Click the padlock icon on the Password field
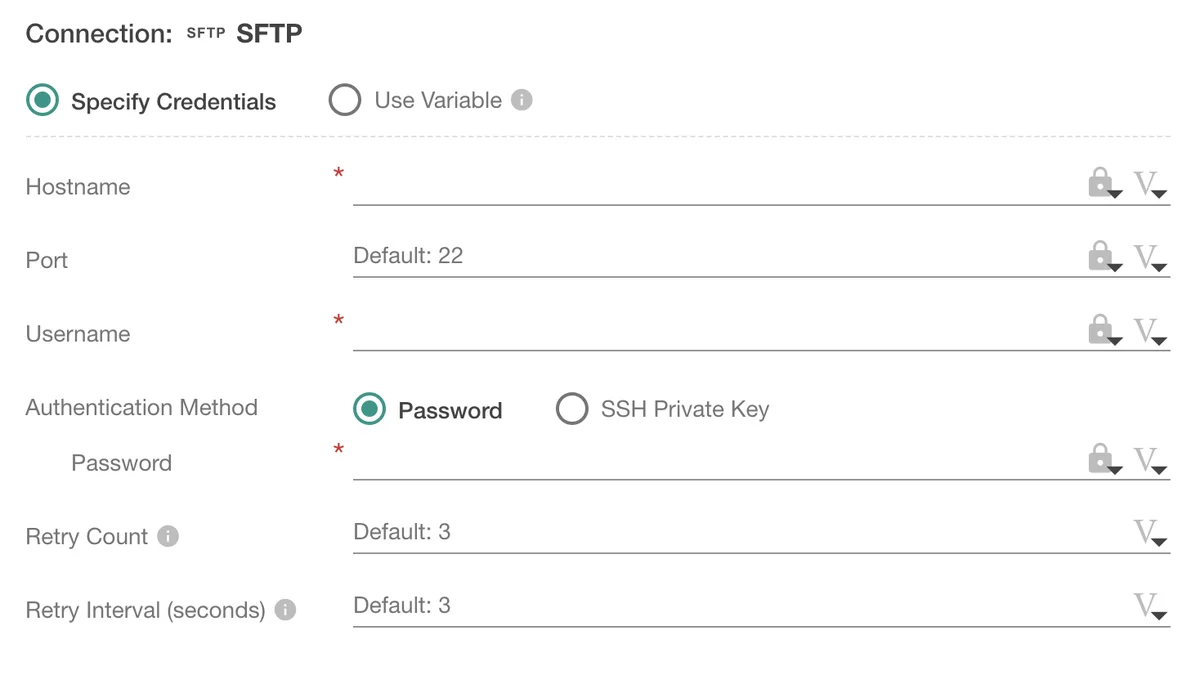 [1101, 459]
